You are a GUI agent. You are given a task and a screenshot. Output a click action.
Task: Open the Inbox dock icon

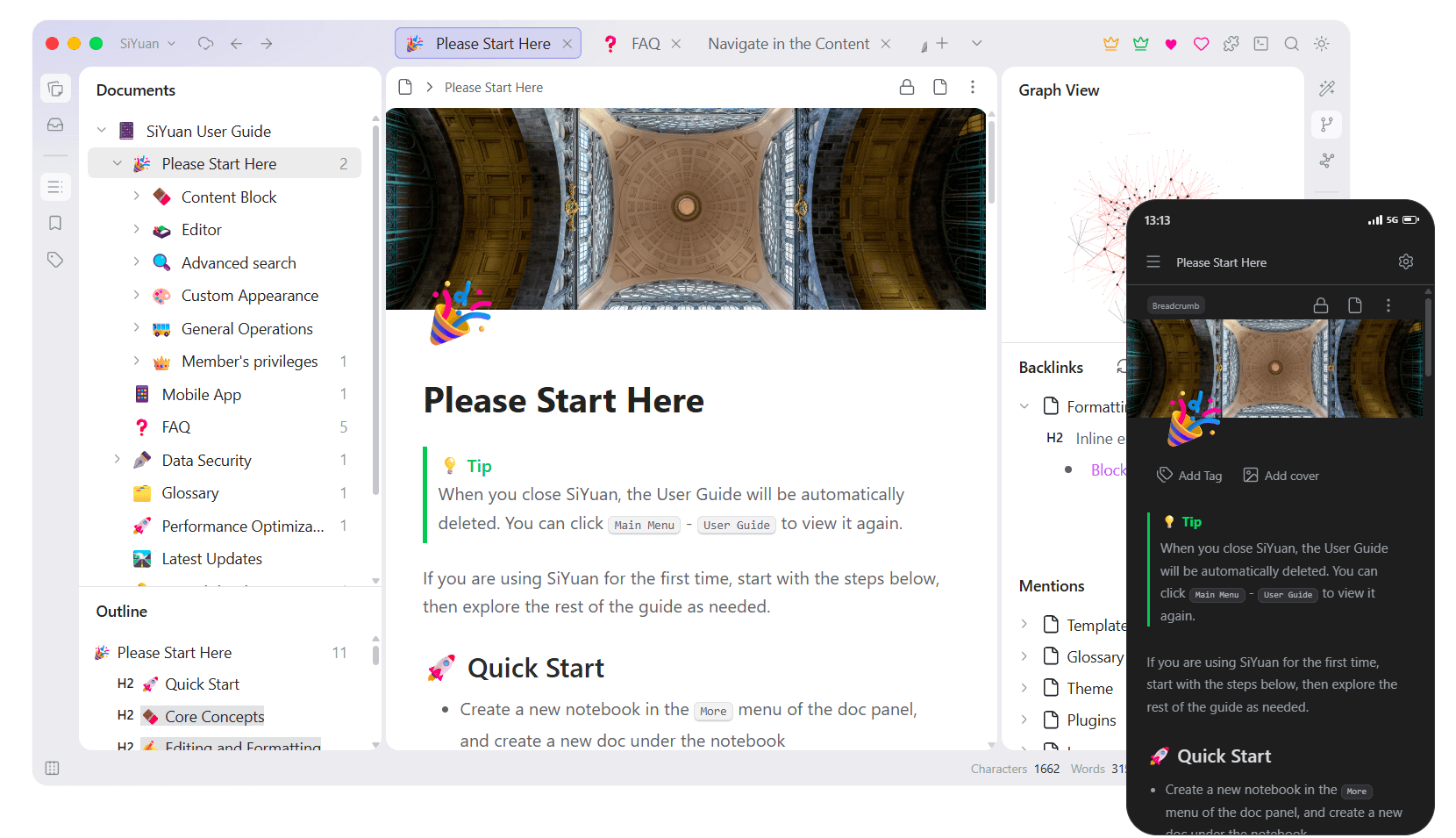pos(55,125)
